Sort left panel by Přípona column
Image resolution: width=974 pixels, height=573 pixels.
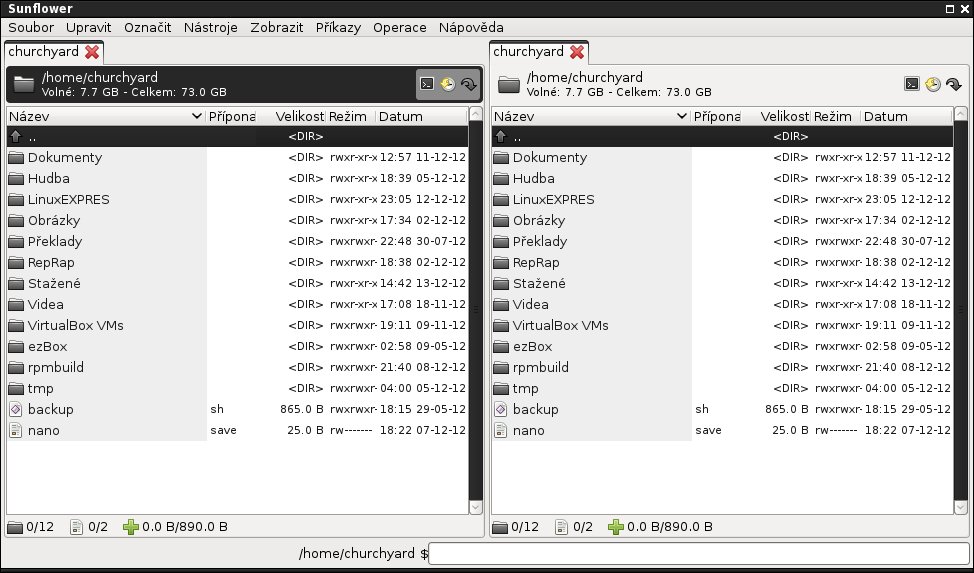click(231, 116)
